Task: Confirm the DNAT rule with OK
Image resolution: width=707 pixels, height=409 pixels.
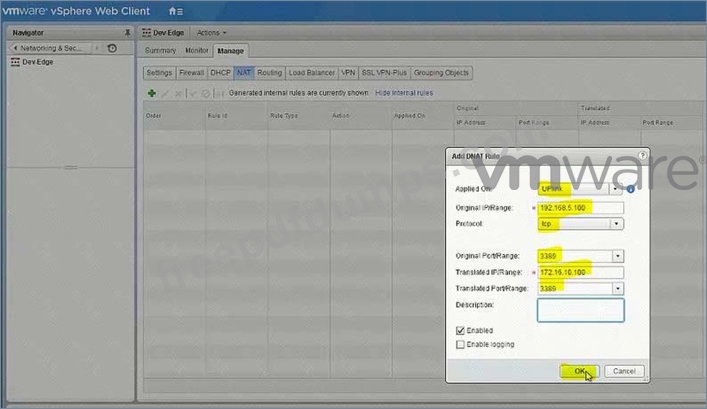Action: [x=579, y=371]
